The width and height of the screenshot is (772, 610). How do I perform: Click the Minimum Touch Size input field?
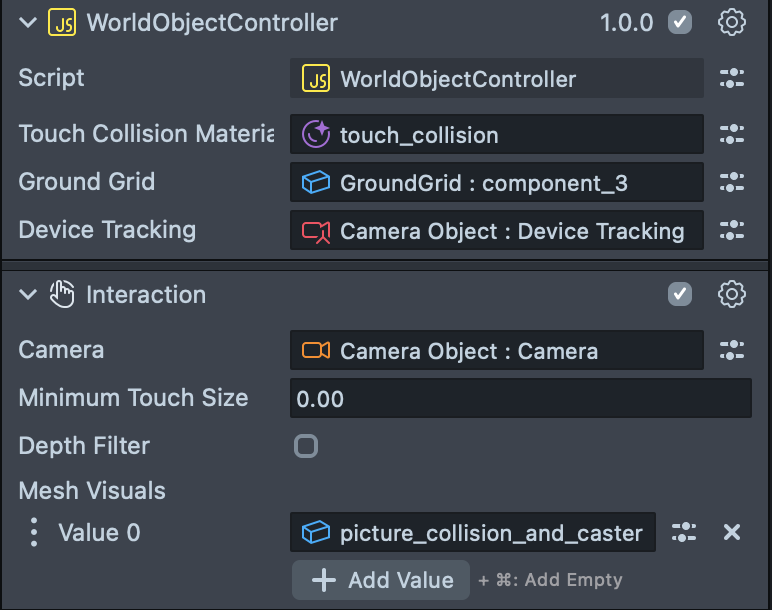pos(520,398)
